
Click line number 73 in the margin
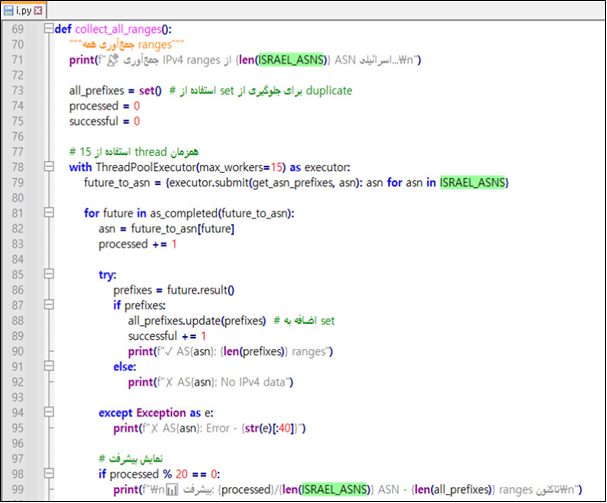tap(17, 91)
